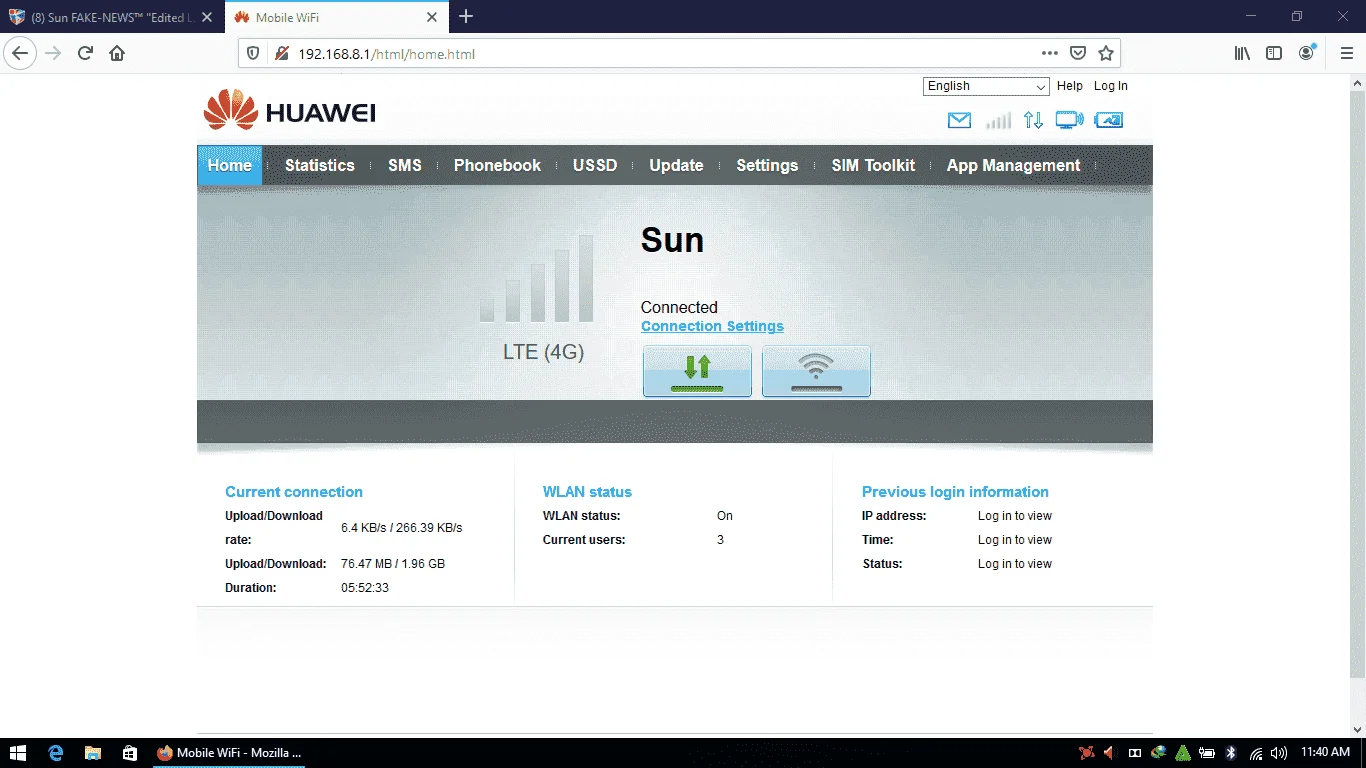The height and width of the screenshot is (768, 1366).
Task: Open the Library bookshelf icon
Action: pyautogui.click(x=1242, y=53)
